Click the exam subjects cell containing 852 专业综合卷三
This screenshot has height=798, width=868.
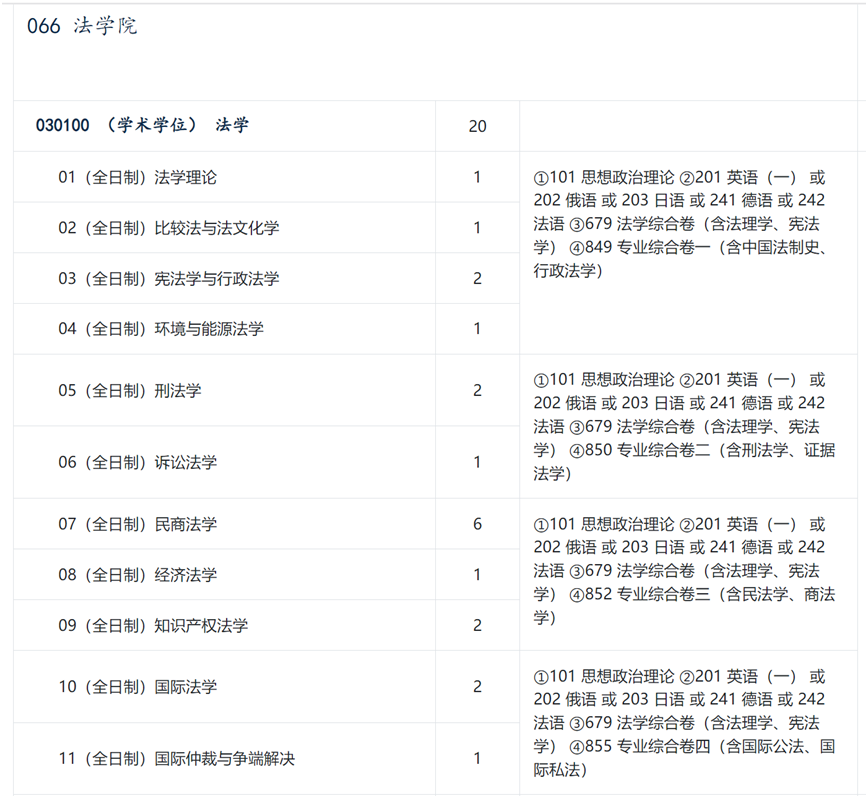click(x=680, y=570)
